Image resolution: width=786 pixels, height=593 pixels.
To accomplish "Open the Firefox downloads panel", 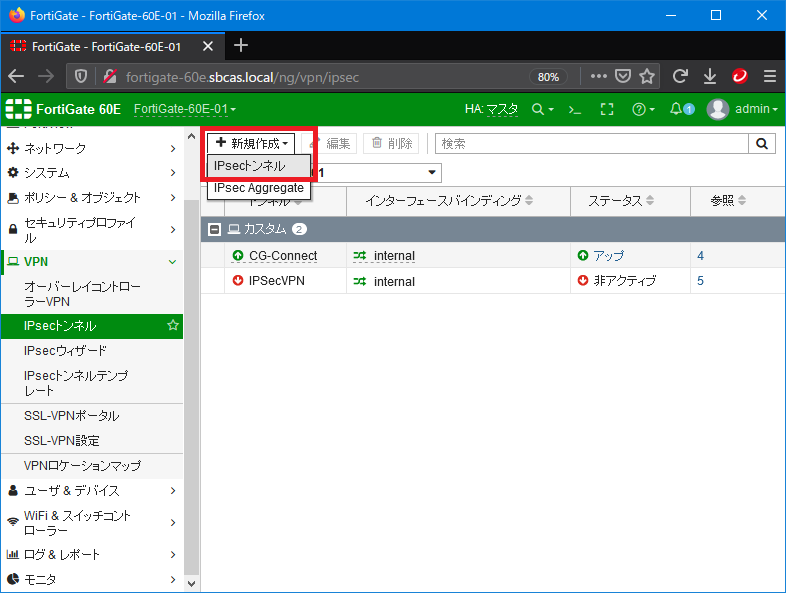I will [710, 76].
